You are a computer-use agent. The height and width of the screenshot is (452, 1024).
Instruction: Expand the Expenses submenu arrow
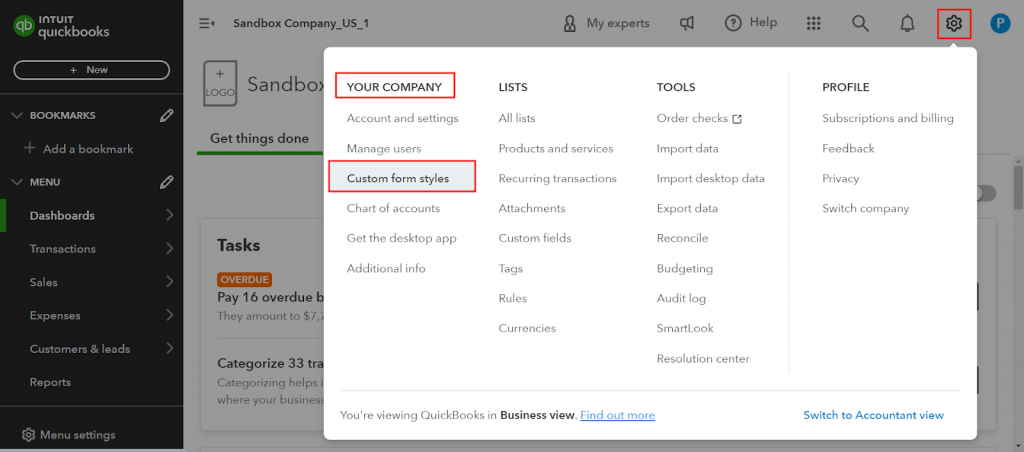pos(170,315)
